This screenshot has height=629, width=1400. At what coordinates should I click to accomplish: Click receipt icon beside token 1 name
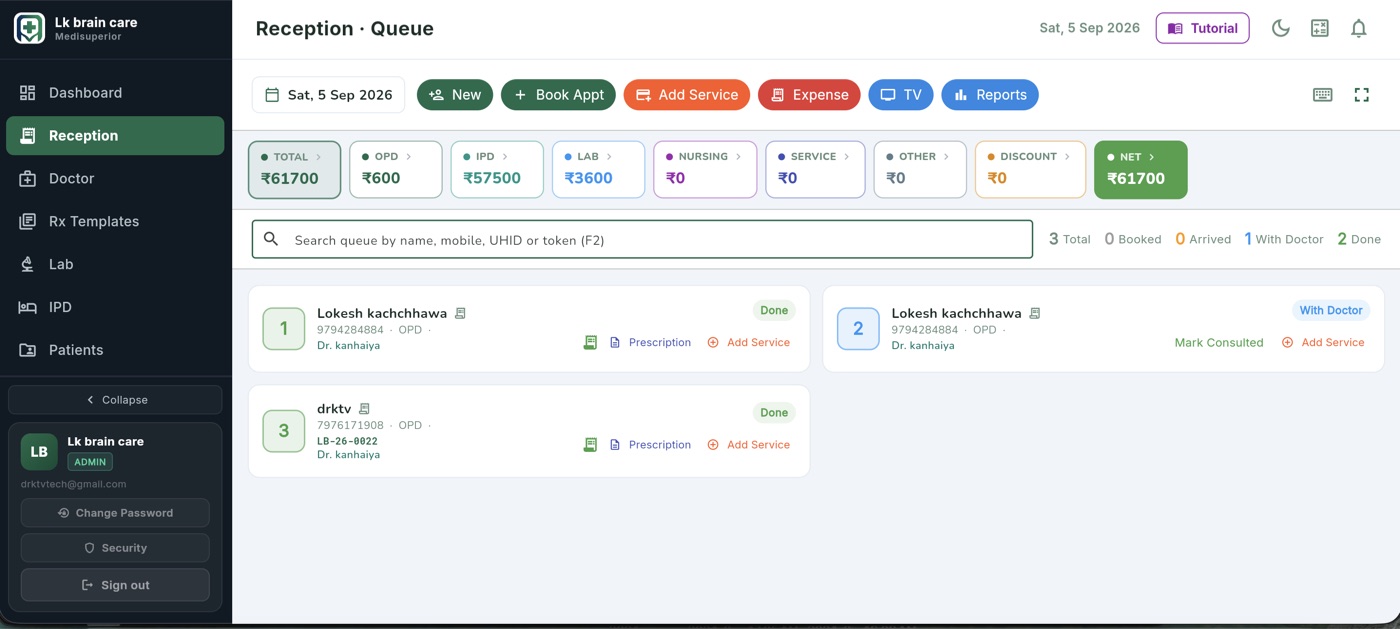click(460, 313)
